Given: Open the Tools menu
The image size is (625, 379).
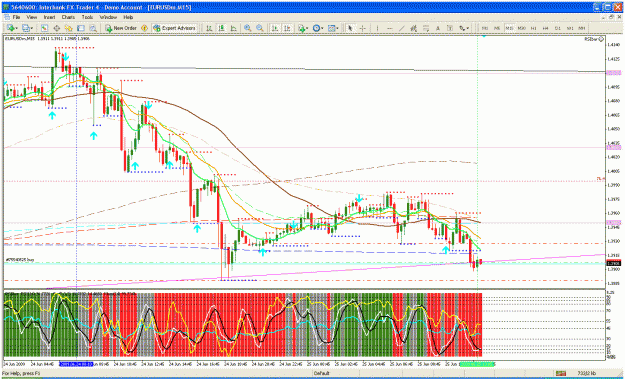Looking at the screenshot, I should 87,18.
